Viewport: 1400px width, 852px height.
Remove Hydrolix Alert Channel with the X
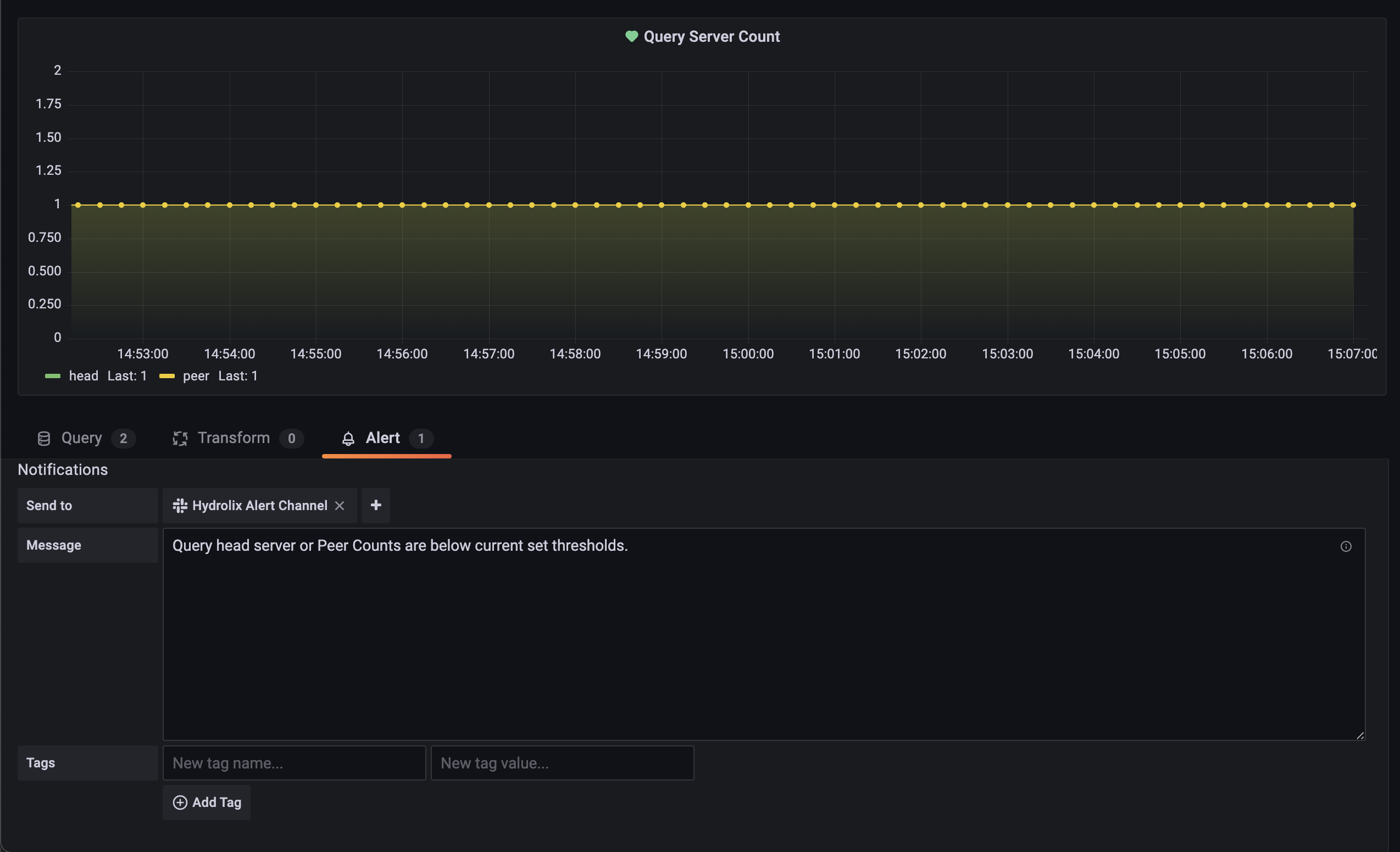pyautogui.click(x=340, y=505)
